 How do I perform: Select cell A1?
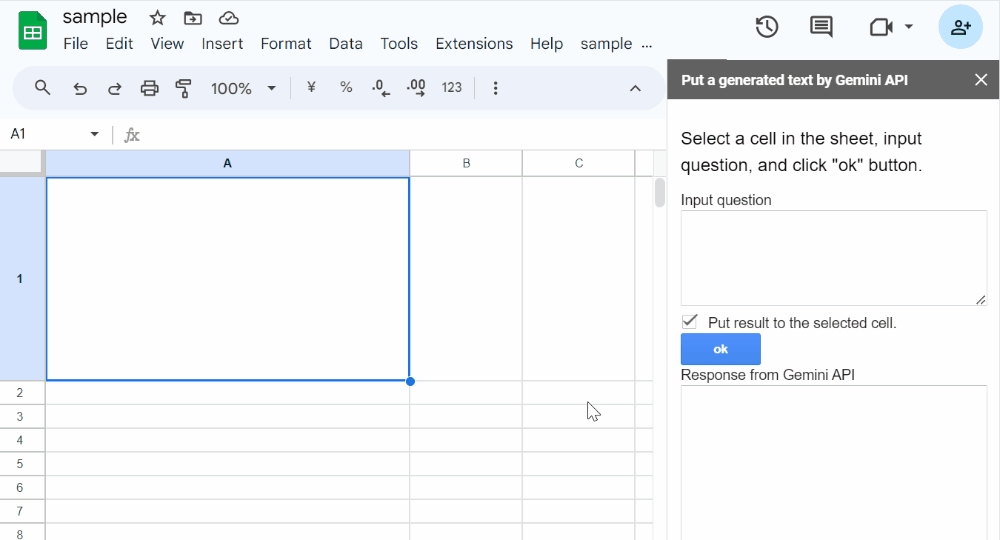click(x=228, y=279)
